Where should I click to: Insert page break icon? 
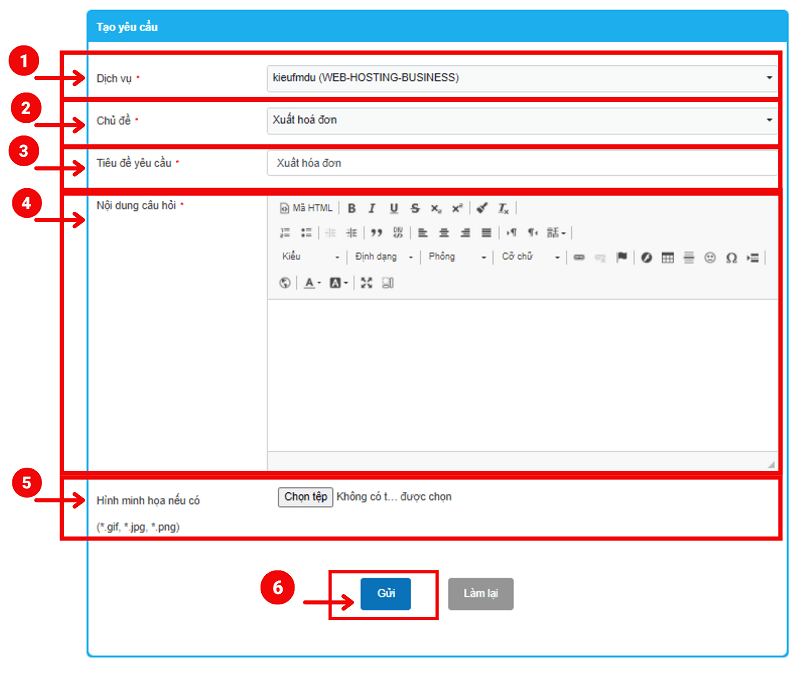pos(753,257)
